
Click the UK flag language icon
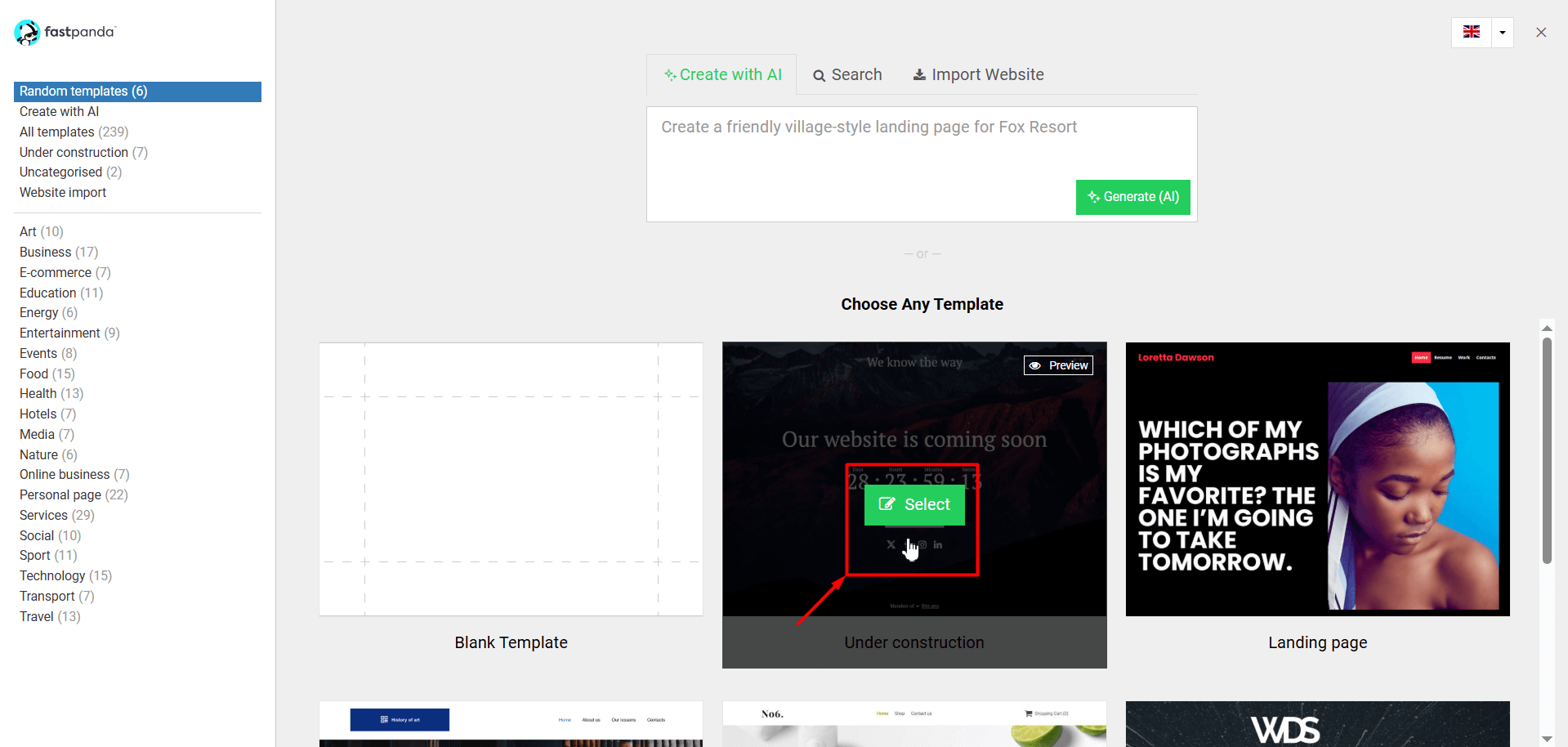(1471, 33)
